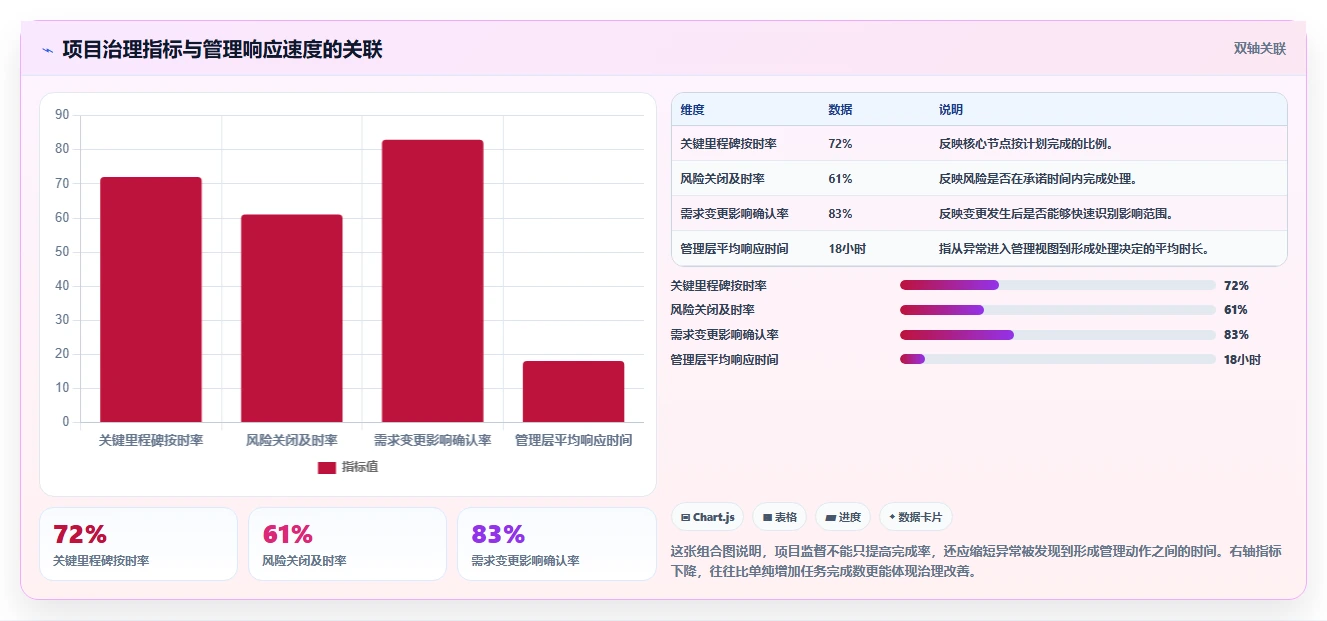1327x621 pixels.
Task: Click the 管理层平均响应时间 progress bar
Action: coord(1058,359)
